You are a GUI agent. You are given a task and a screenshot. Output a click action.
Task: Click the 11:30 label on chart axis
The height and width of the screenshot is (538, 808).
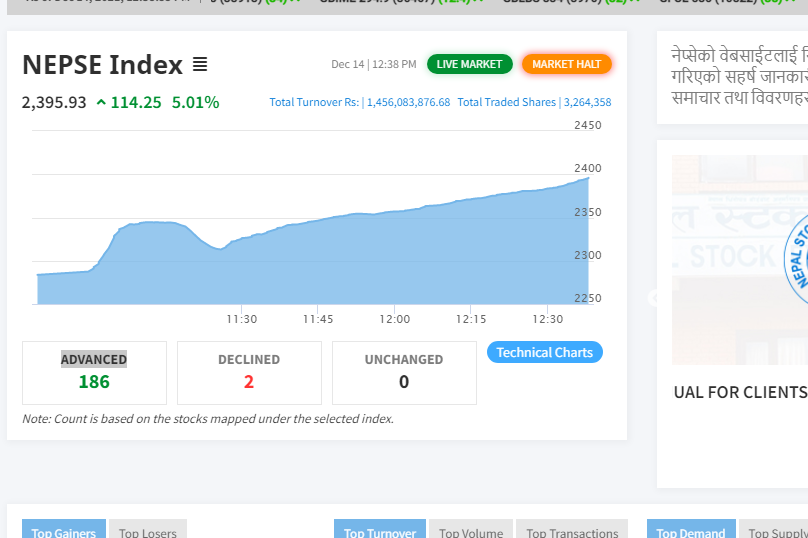(x=242, y=319)
